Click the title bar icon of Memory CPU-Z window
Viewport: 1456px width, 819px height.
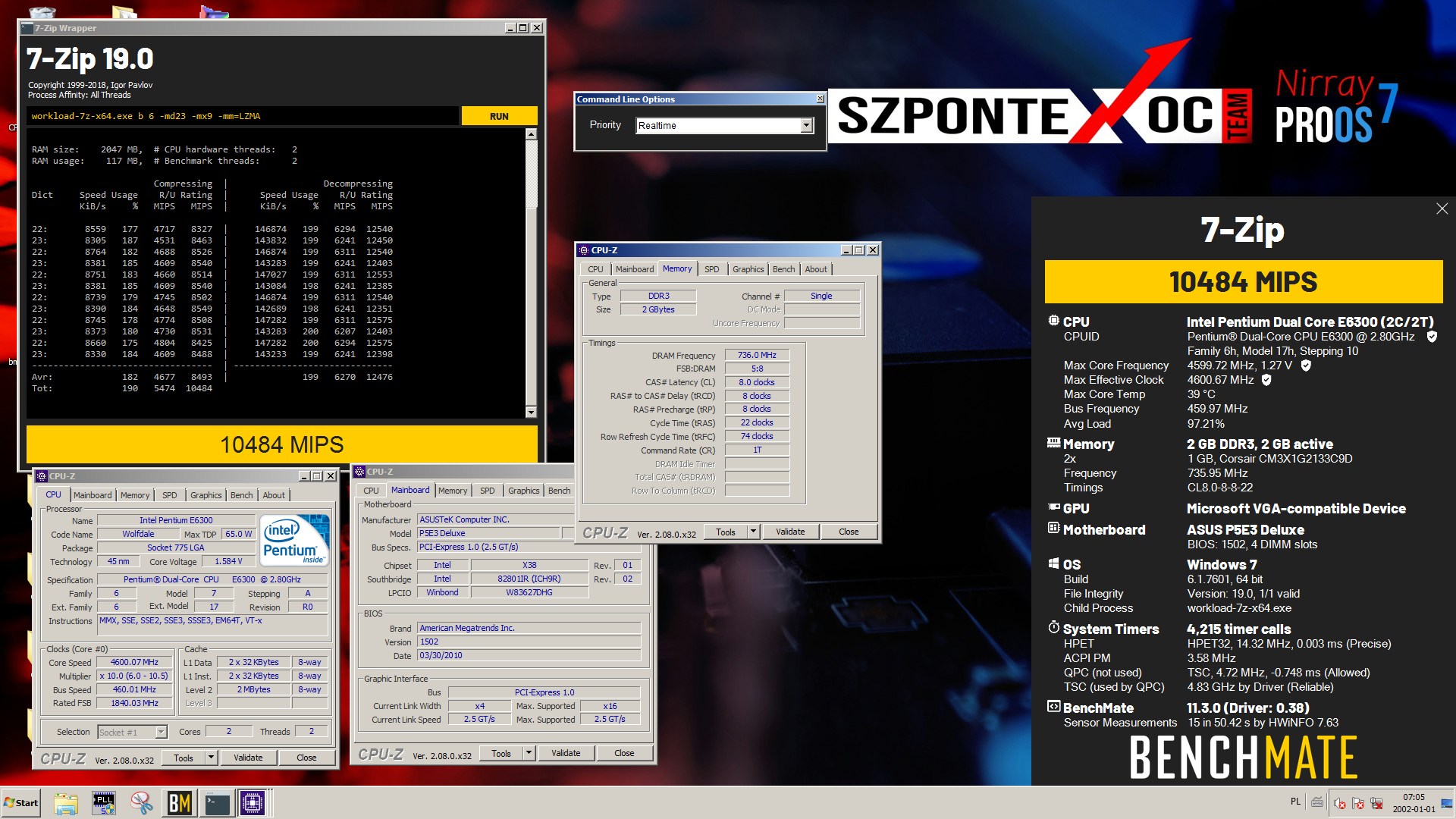(583, 250)
